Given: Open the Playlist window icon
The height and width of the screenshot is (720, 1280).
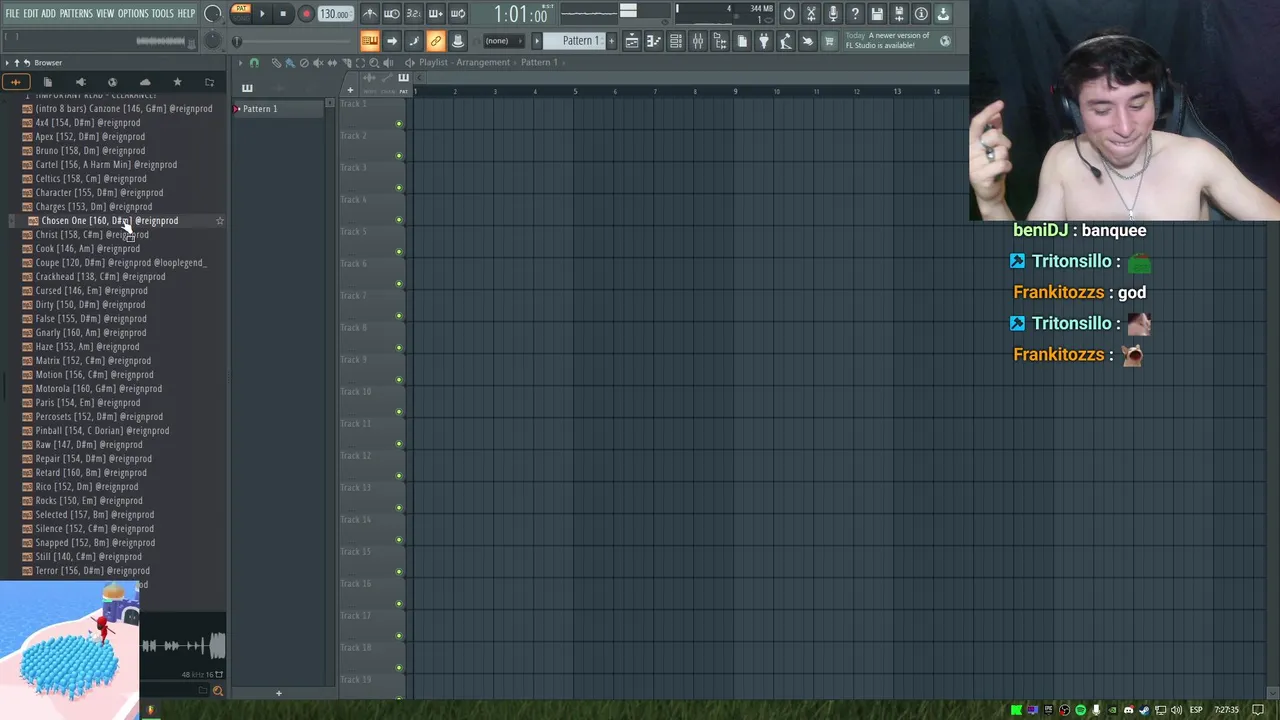Looking at the screenshot, I should click(x=632, y=41).
